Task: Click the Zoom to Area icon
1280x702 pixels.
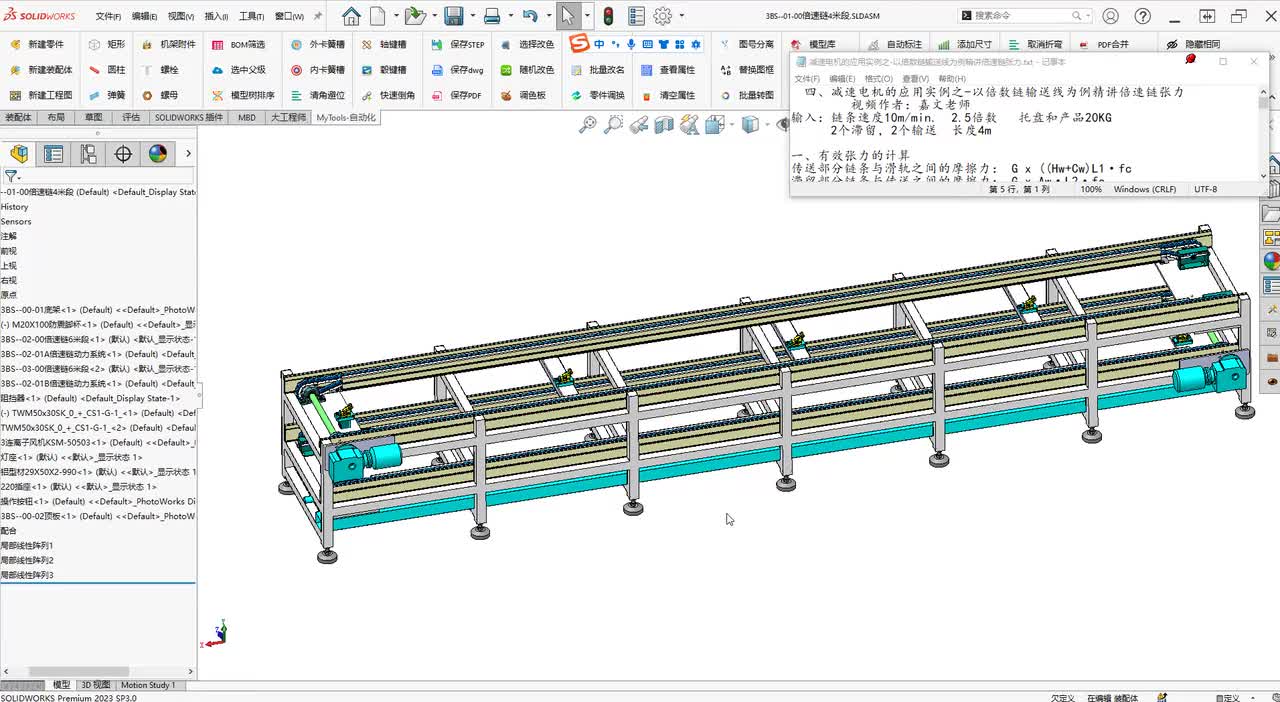Action: pos(613,124)
